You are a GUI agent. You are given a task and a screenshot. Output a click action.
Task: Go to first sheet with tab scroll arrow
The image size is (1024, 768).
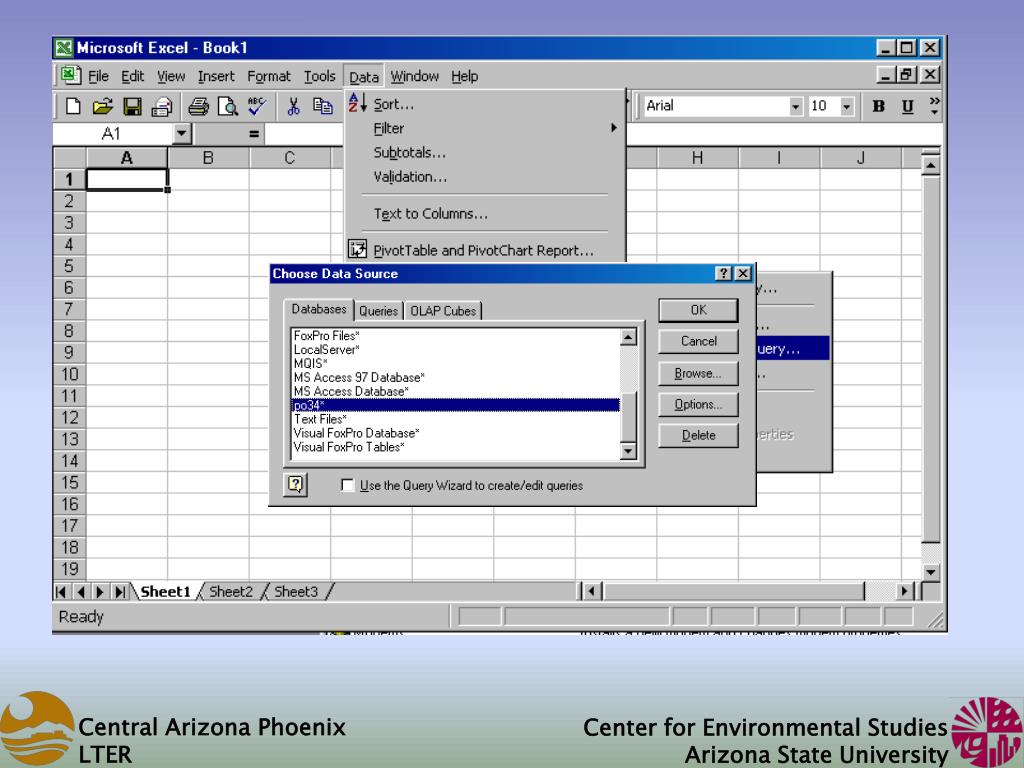pyautogui.click(x=61, y=592)
